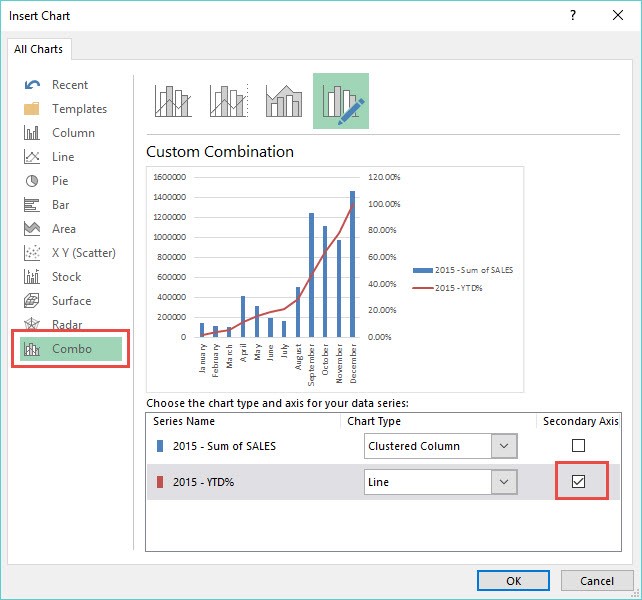Switch to the All Charts tab
The height and width of the screenshot is (600, 642).
point(38,49)
